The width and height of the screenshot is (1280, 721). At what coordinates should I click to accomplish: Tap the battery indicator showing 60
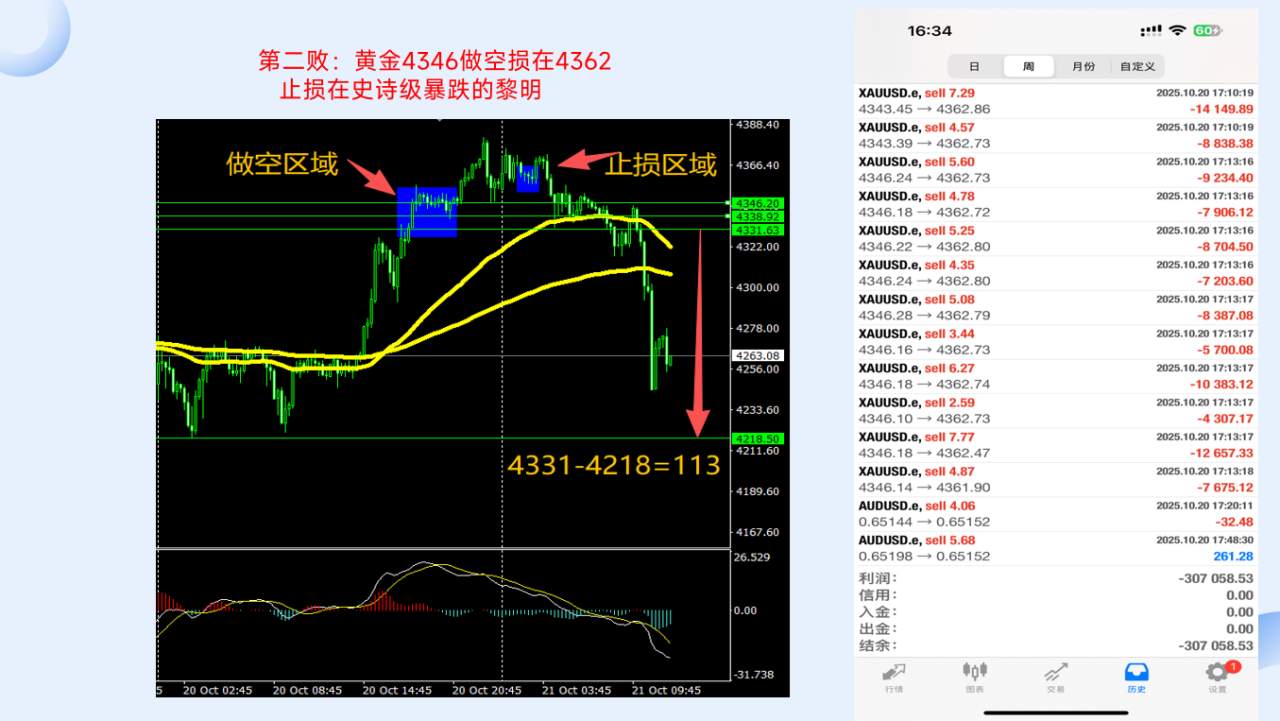pyautogui.click(x=1207, y=31)
